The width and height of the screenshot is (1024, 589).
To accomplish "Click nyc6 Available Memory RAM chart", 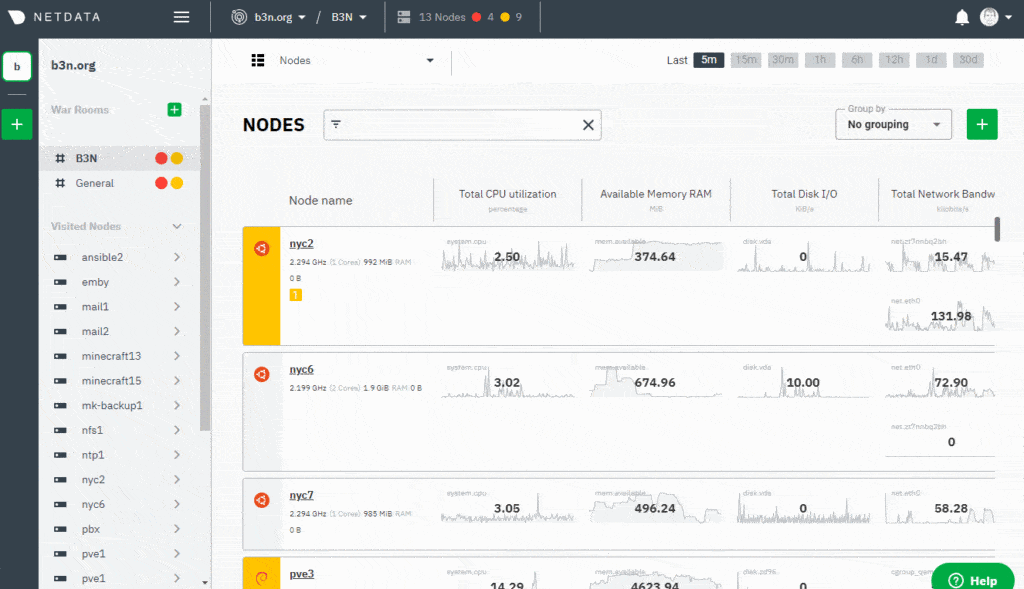I will [656, 382].
